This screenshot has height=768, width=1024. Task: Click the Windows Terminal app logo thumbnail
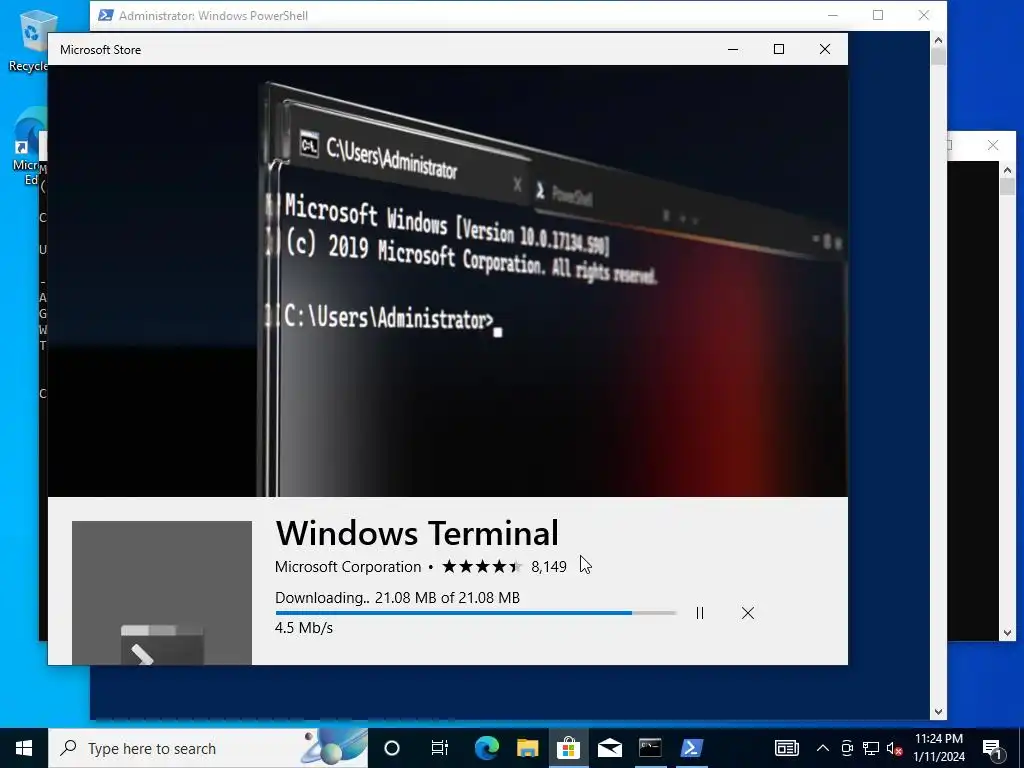[x=162, y=593]
